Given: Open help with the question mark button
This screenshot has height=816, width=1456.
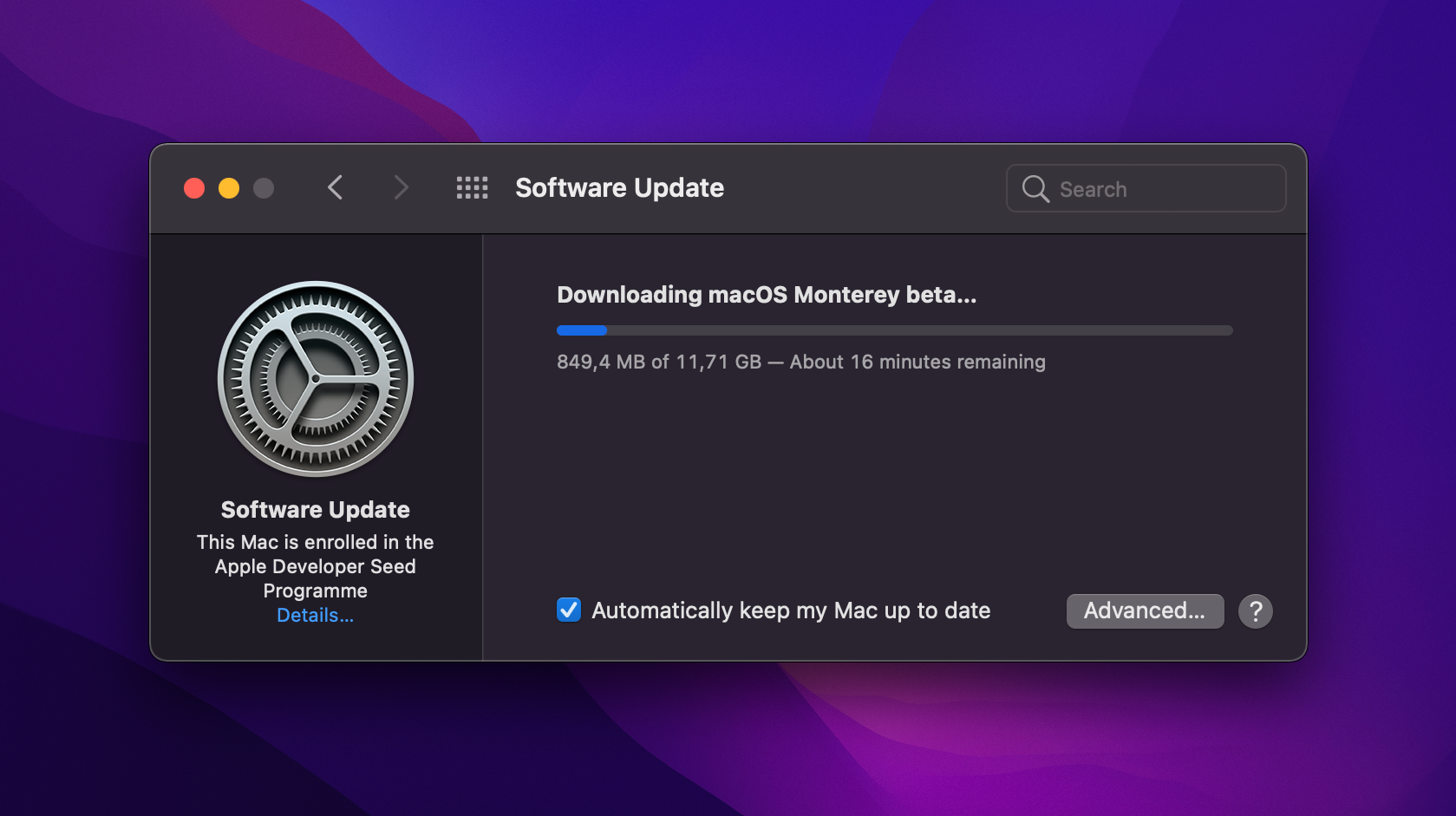Looking at the screenshot, I should click(x=1255, y=611).
